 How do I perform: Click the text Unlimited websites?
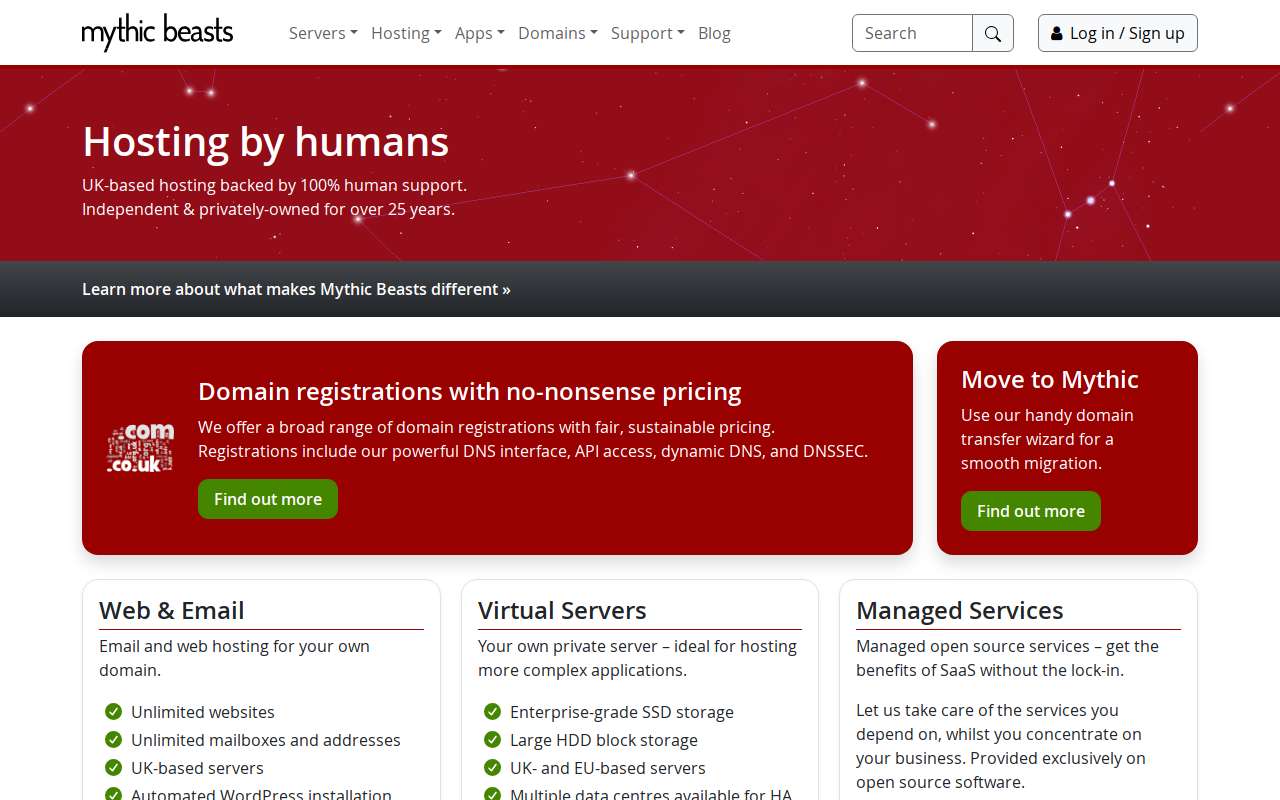pyautogui.click(x=203, y=712)
